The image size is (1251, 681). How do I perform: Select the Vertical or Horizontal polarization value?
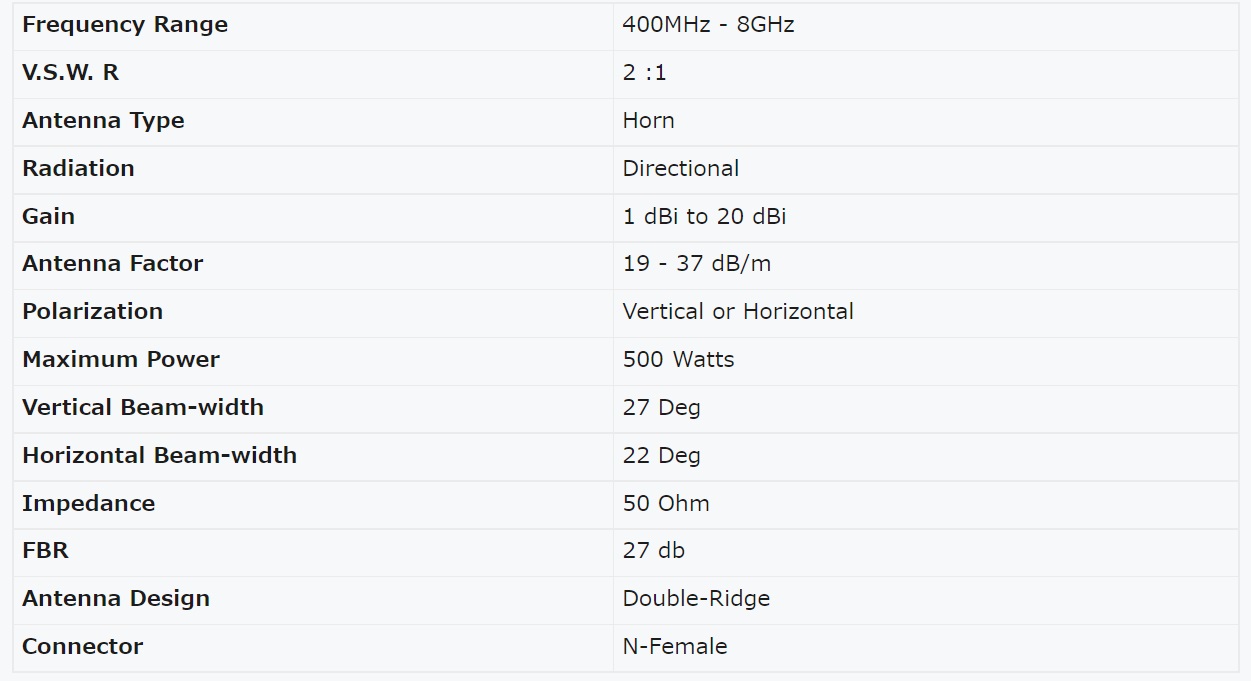[x=738, y=312]
